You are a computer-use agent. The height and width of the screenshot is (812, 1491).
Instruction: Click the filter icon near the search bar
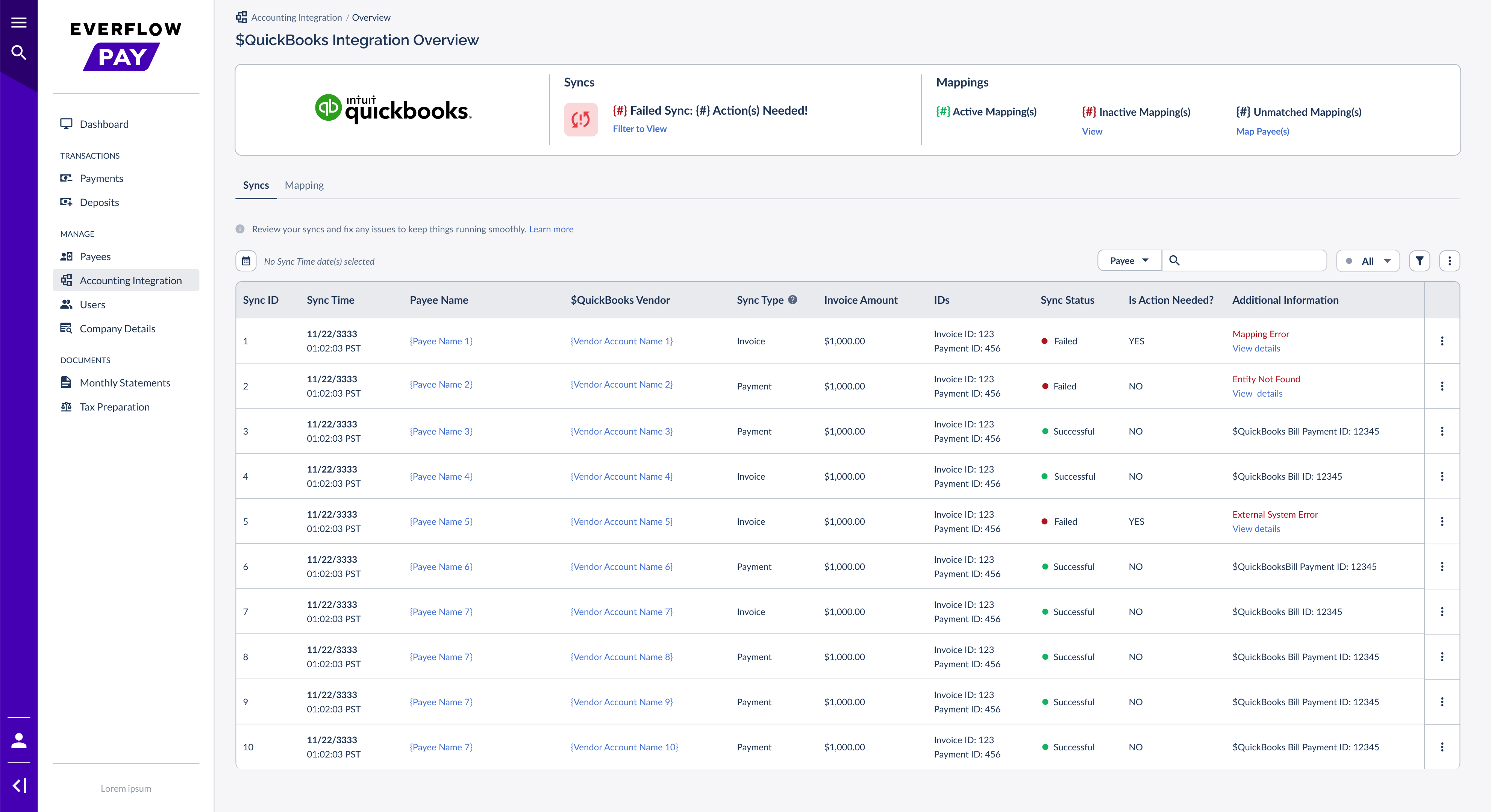coord(1419,261)
